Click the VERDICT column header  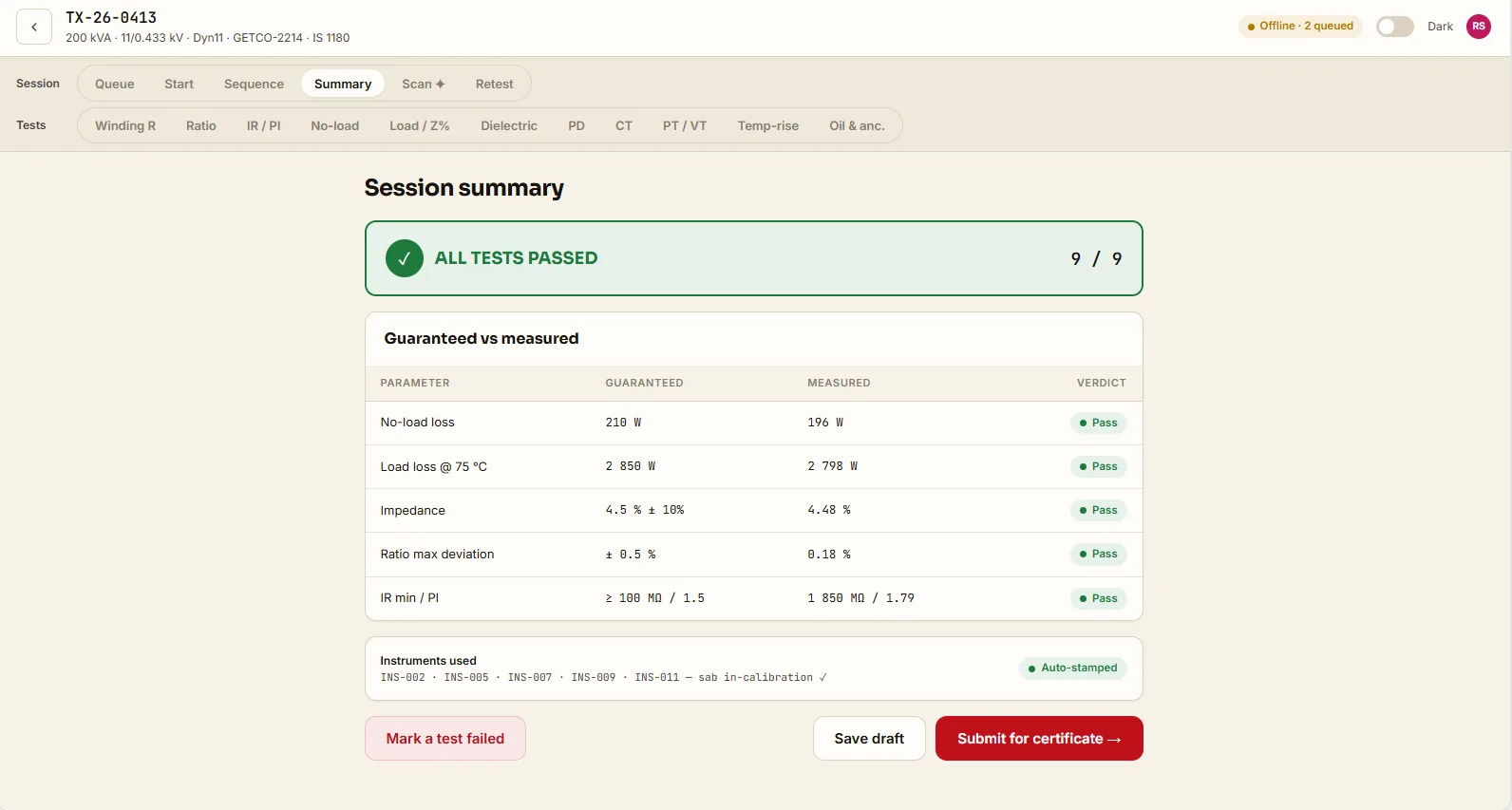coord(1102,383)
